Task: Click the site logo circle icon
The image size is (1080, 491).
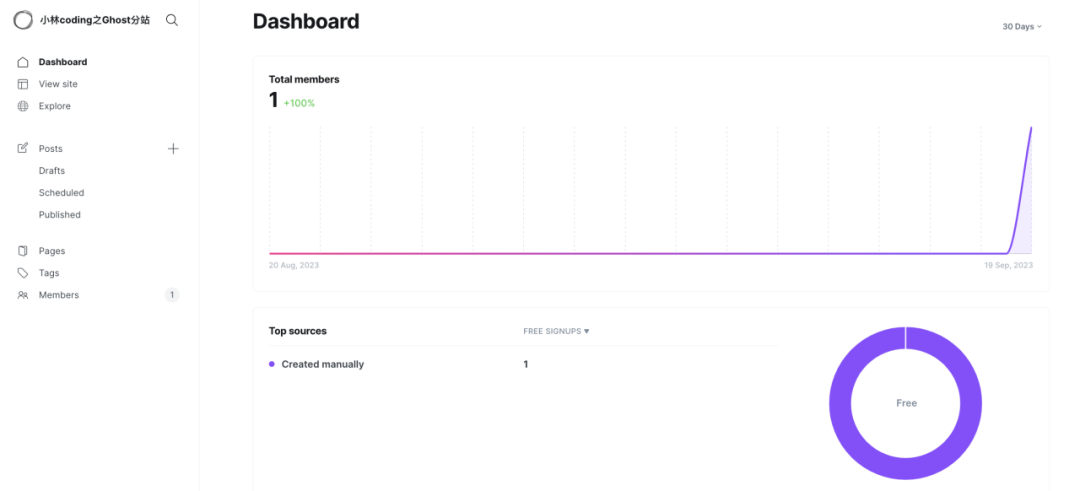Action: click(x=23, y=20)
